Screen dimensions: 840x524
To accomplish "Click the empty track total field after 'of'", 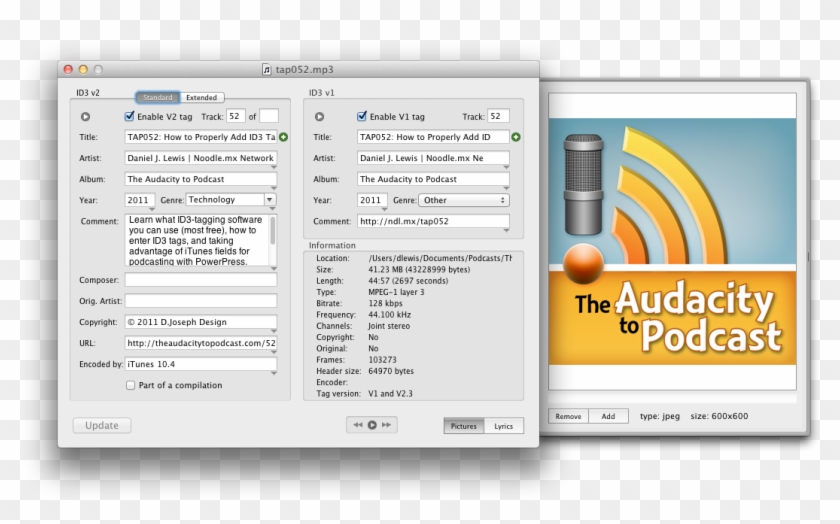I will (x=269, y=116).
